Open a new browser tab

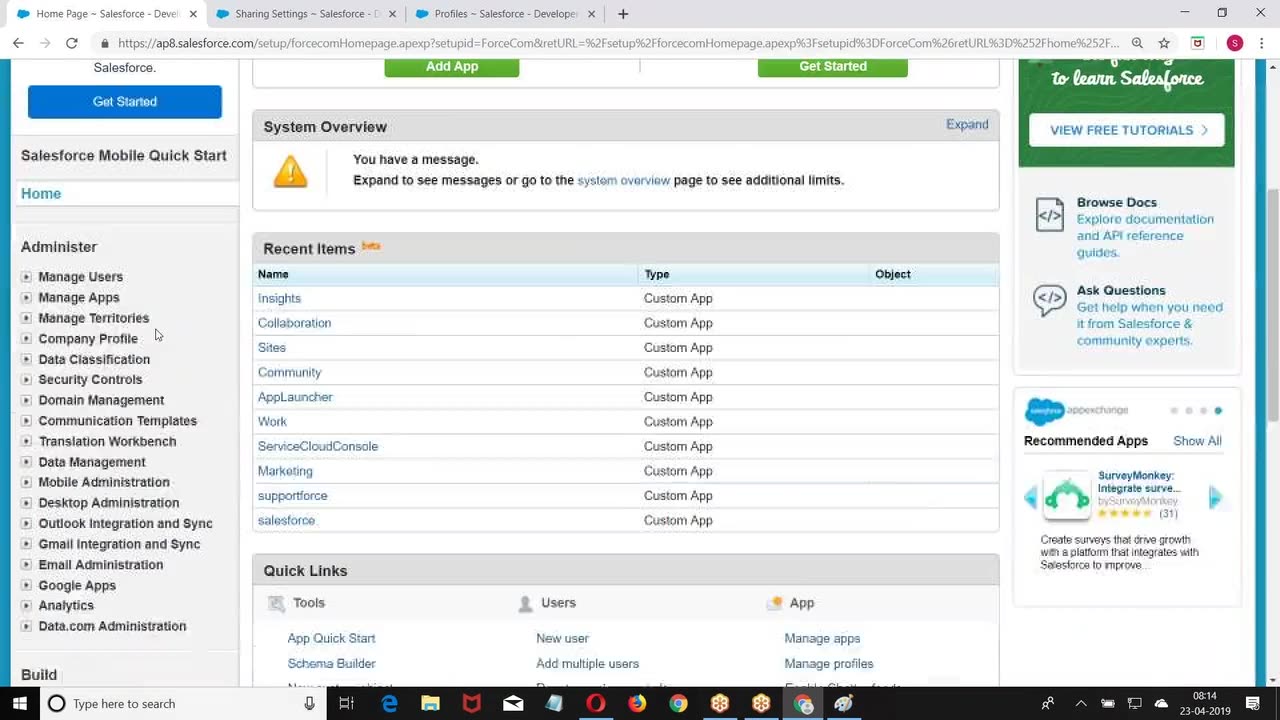tap(623, 14)
